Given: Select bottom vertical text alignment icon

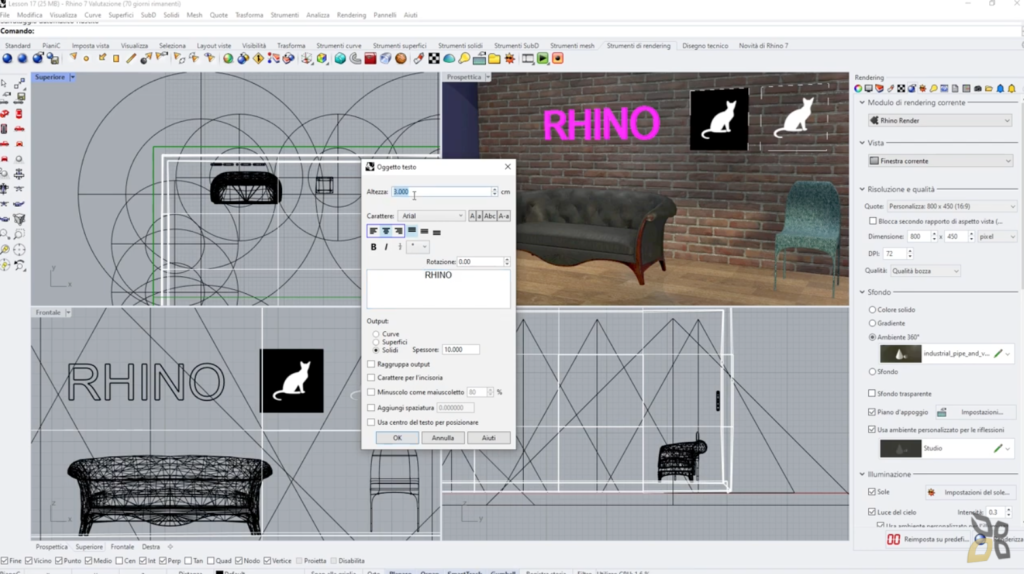Looking at the screenshot, I should click(437, 231).
